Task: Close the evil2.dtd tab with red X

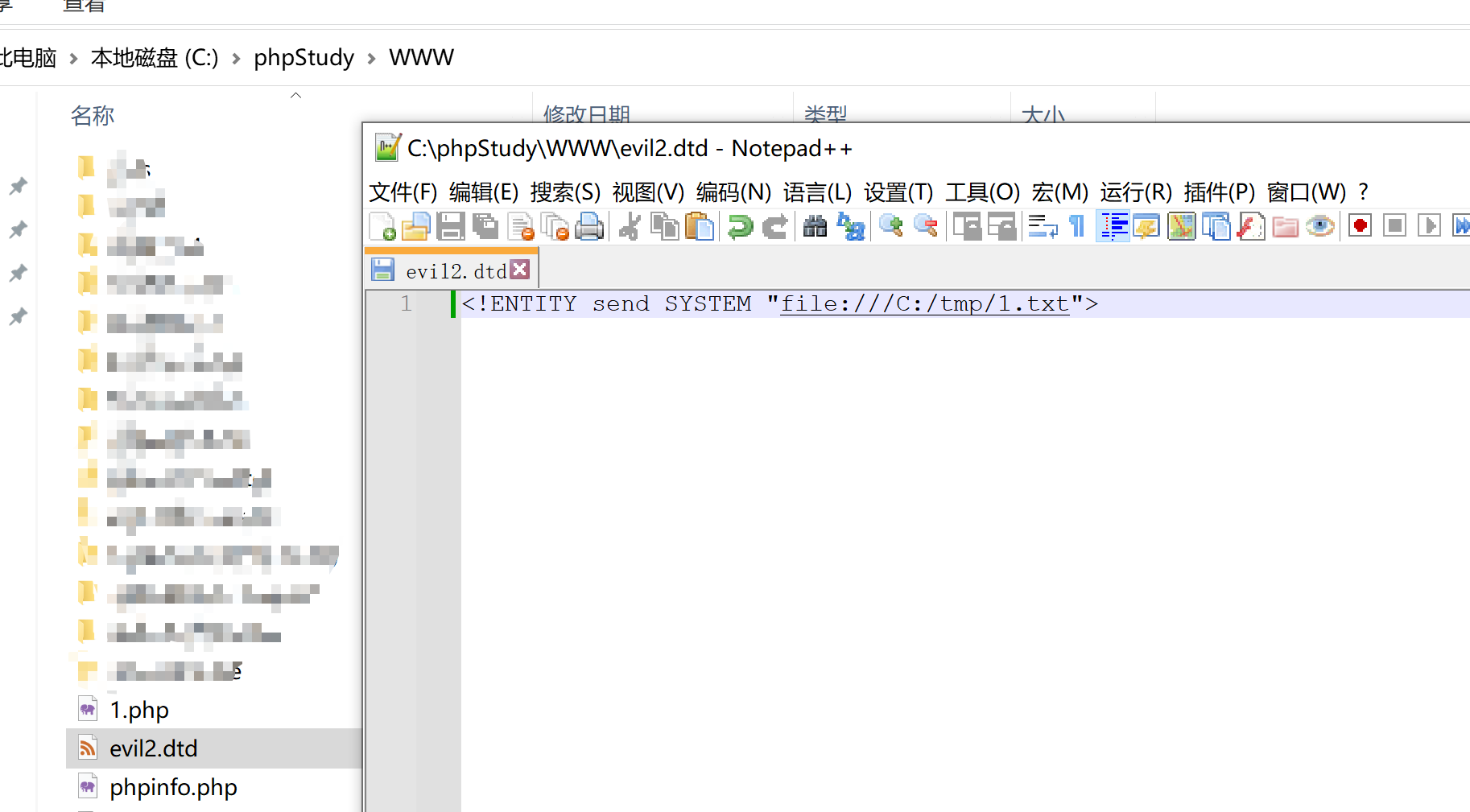Action: click(520, 270)
